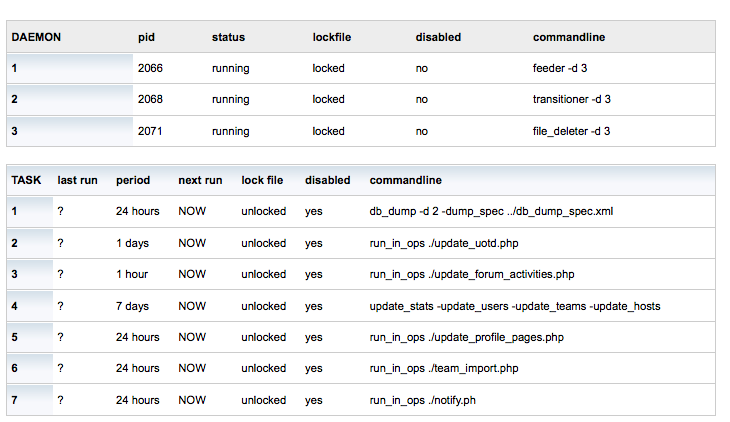Click the pid 2066 cell
The width and height of the screenshot is (730, 422).
point(150,68)
